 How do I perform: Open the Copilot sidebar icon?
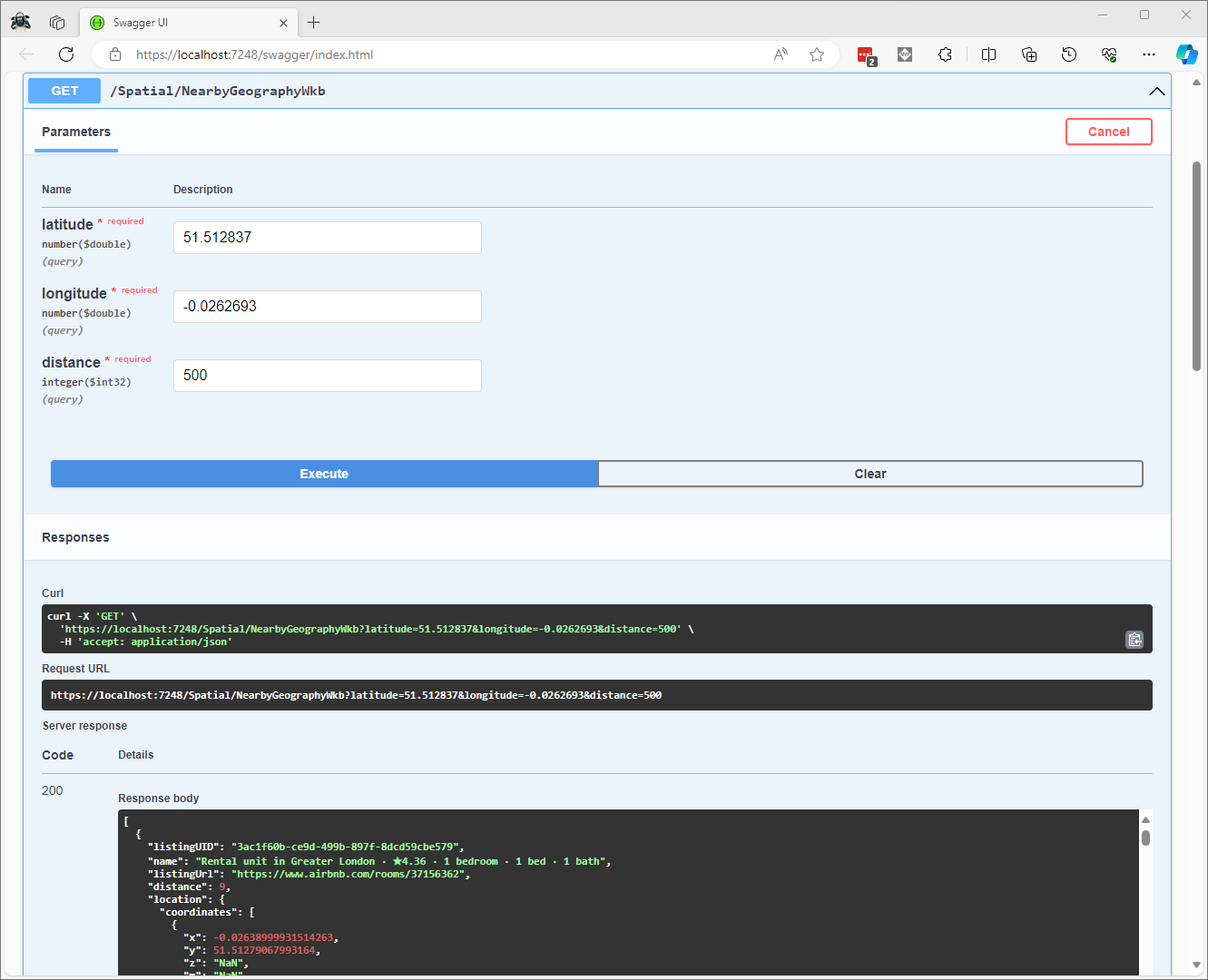coord(1186,54)
